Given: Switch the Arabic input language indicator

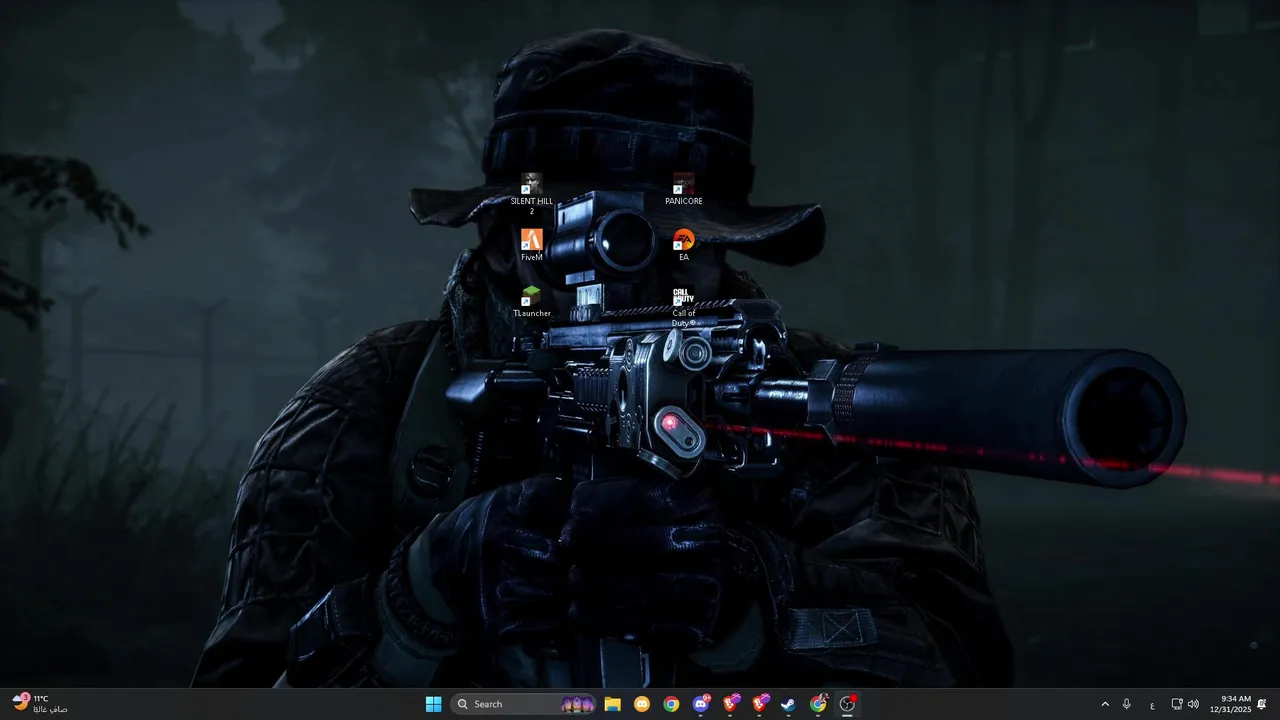Looking at the screenshot, I should pyautogui.click(x=1152, y=704).
